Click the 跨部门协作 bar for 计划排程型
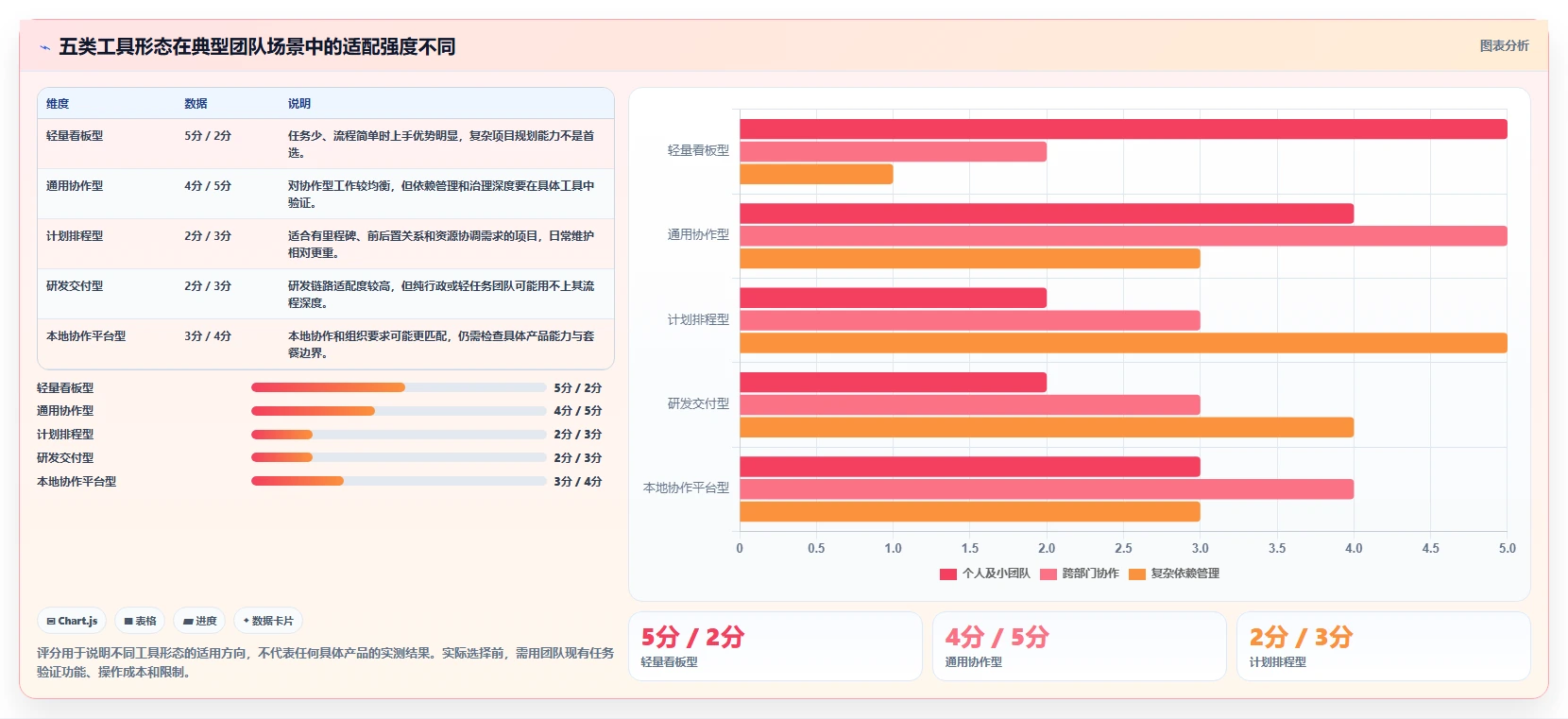1568x719 pixels. point(970,320)
